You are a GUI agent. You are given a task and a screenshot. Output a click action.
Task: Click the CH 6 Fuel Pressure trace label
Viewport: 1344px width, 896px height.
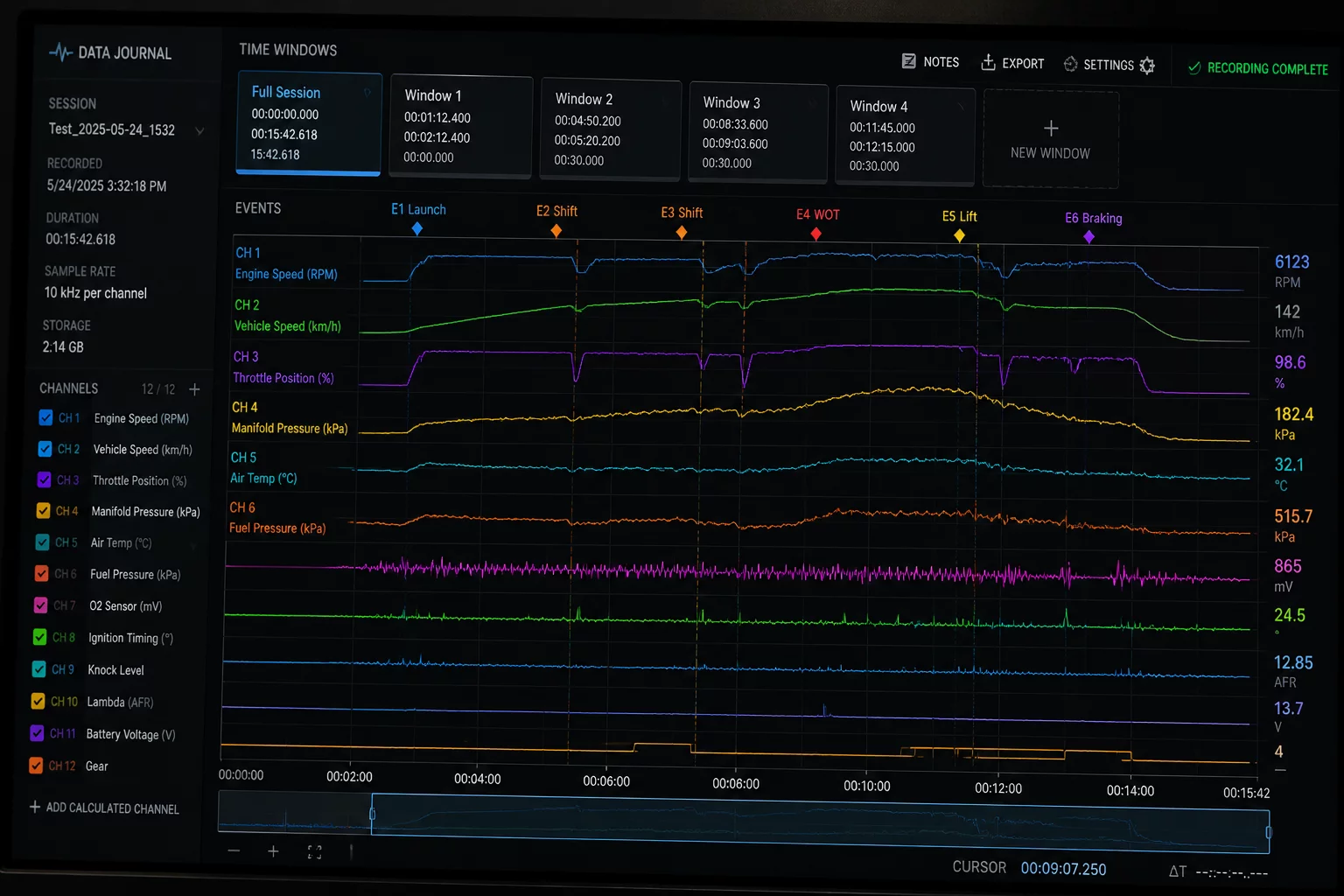pyautogui.click(x=277, y=518)
